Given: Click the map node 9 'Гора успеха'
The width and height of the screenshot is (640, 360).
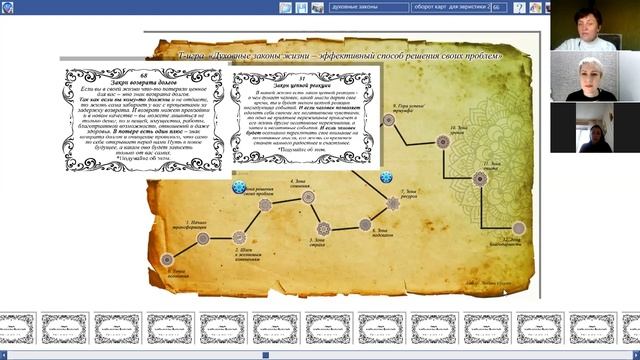Looking at the screenshot, I should pyautogui.click(x=389, y=120).
